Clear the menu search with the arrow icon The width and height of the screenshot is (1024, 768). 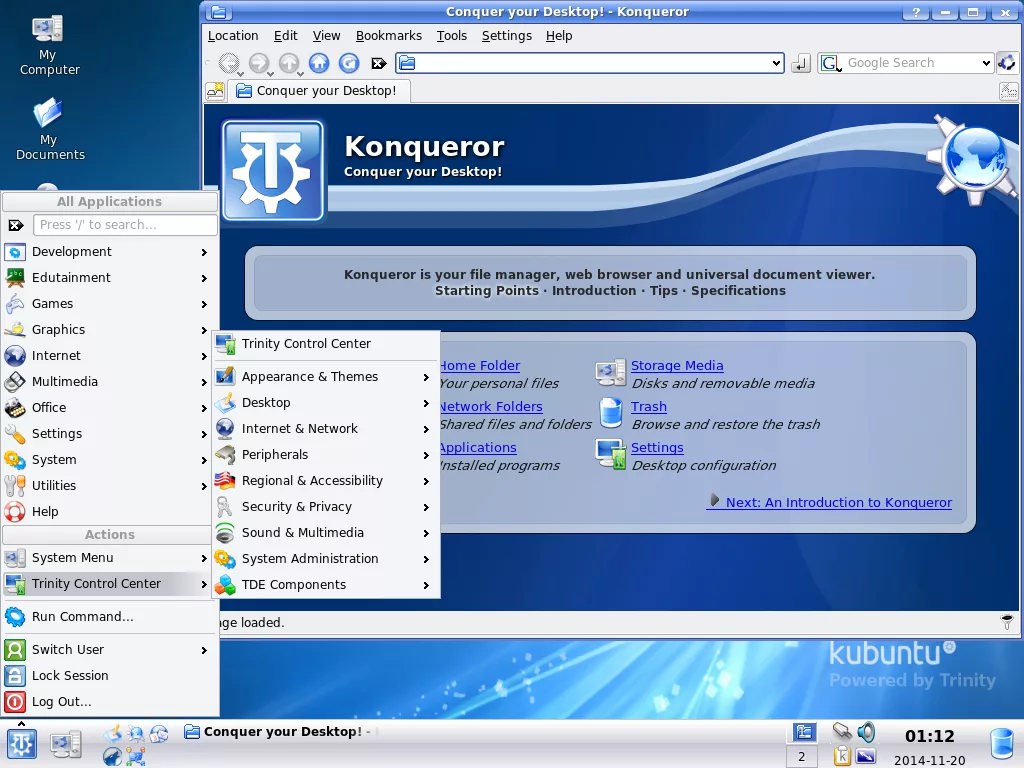point(16,225)
